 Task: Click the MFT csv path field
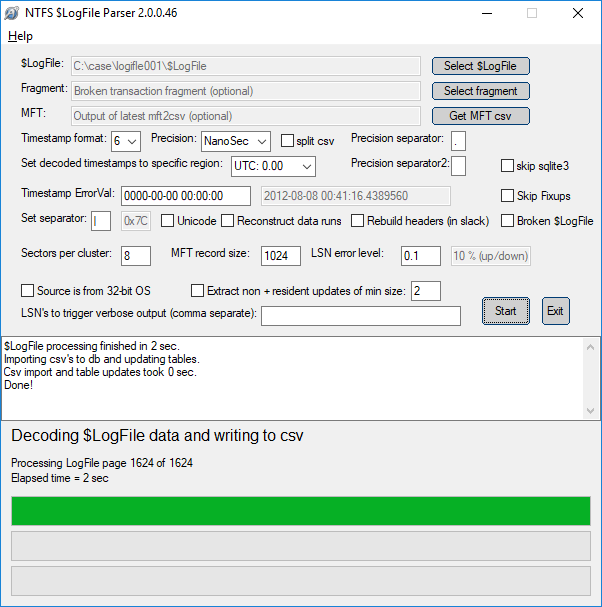pos(246,116)
